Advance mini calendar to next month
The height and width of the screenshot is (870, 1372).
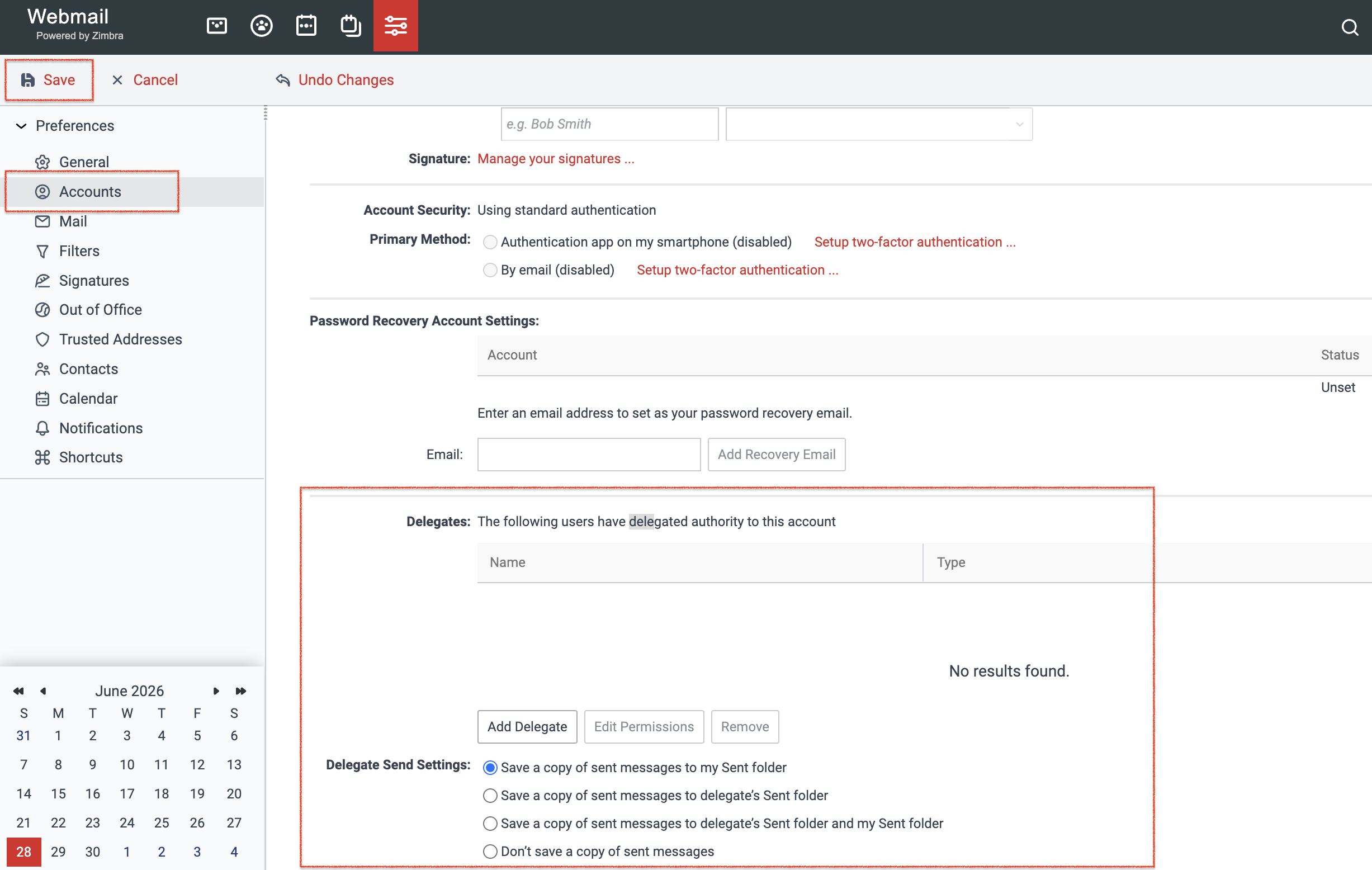point(216,691)
